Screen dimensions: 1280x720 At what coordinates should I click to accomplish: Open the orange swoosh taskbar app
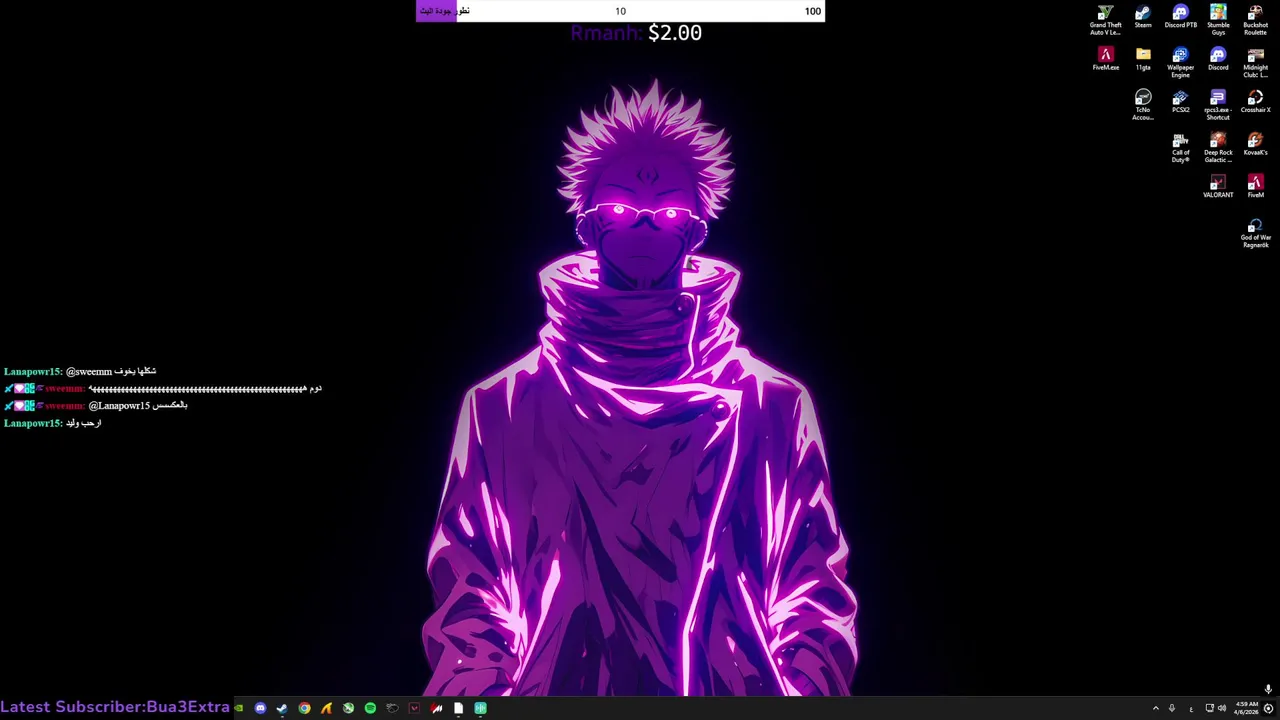click(x=326, y=708)
